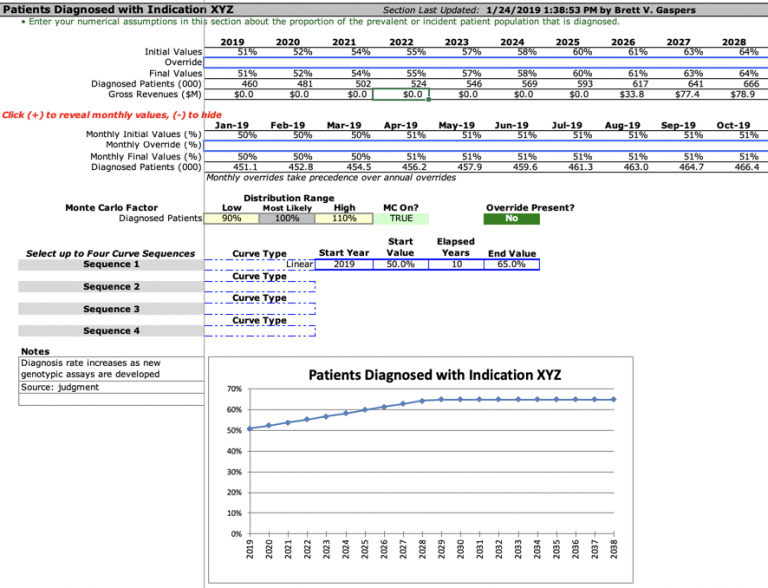Click the Low distribution range 90% cell
The width and height of the screenshot is (768, 588).
231,218
